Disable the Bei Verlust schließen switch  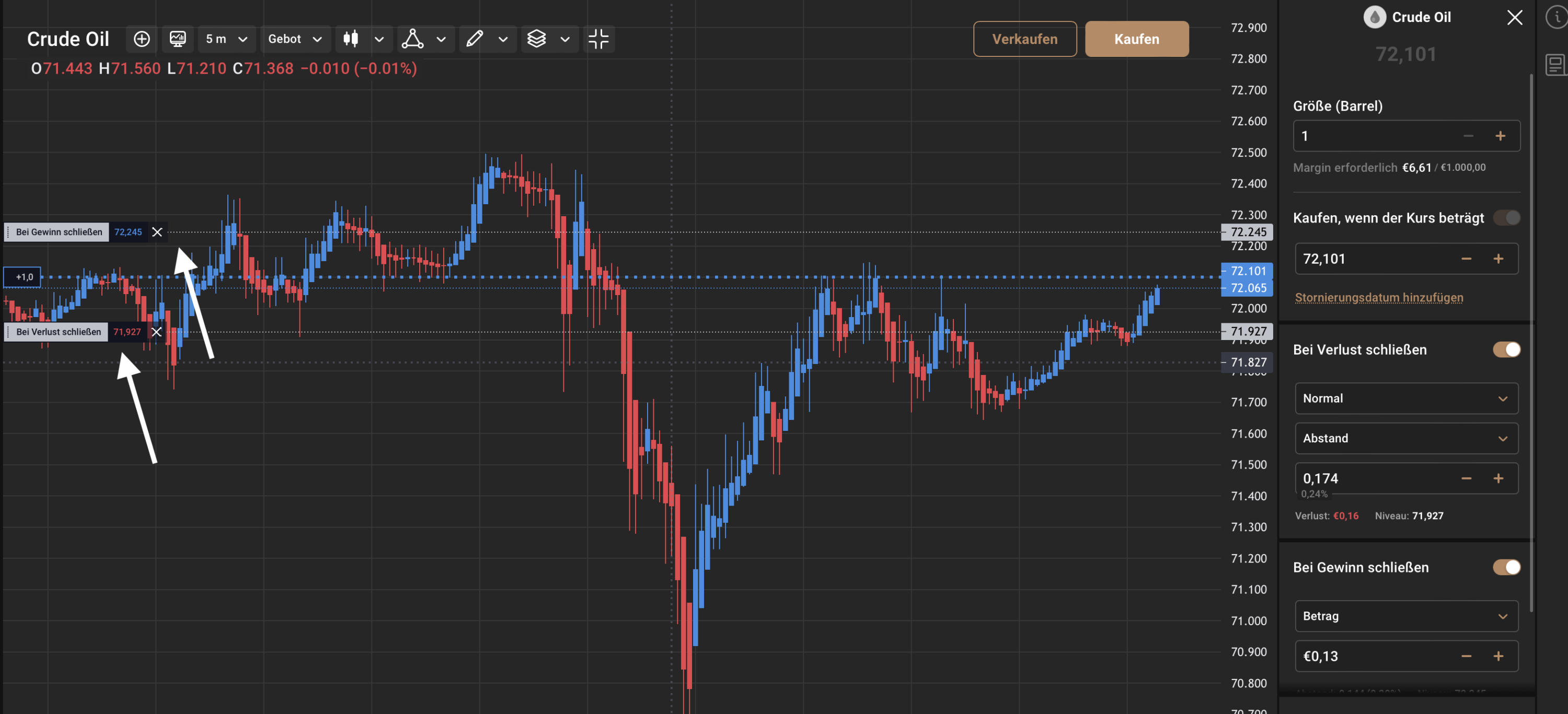[x=1506, y=350]
